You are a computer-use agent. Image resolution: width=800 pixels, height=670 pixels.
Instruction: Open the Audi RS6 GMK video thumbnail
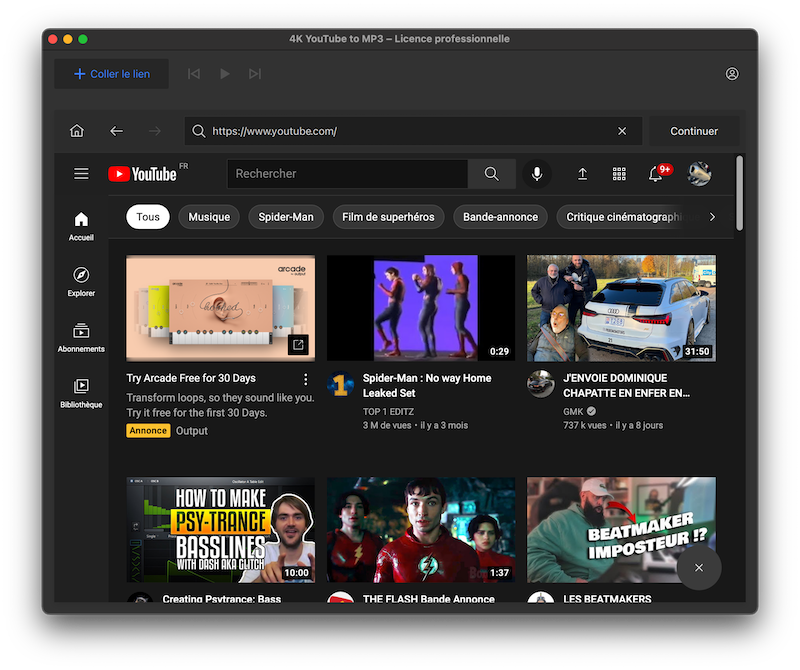click(621, 308)
